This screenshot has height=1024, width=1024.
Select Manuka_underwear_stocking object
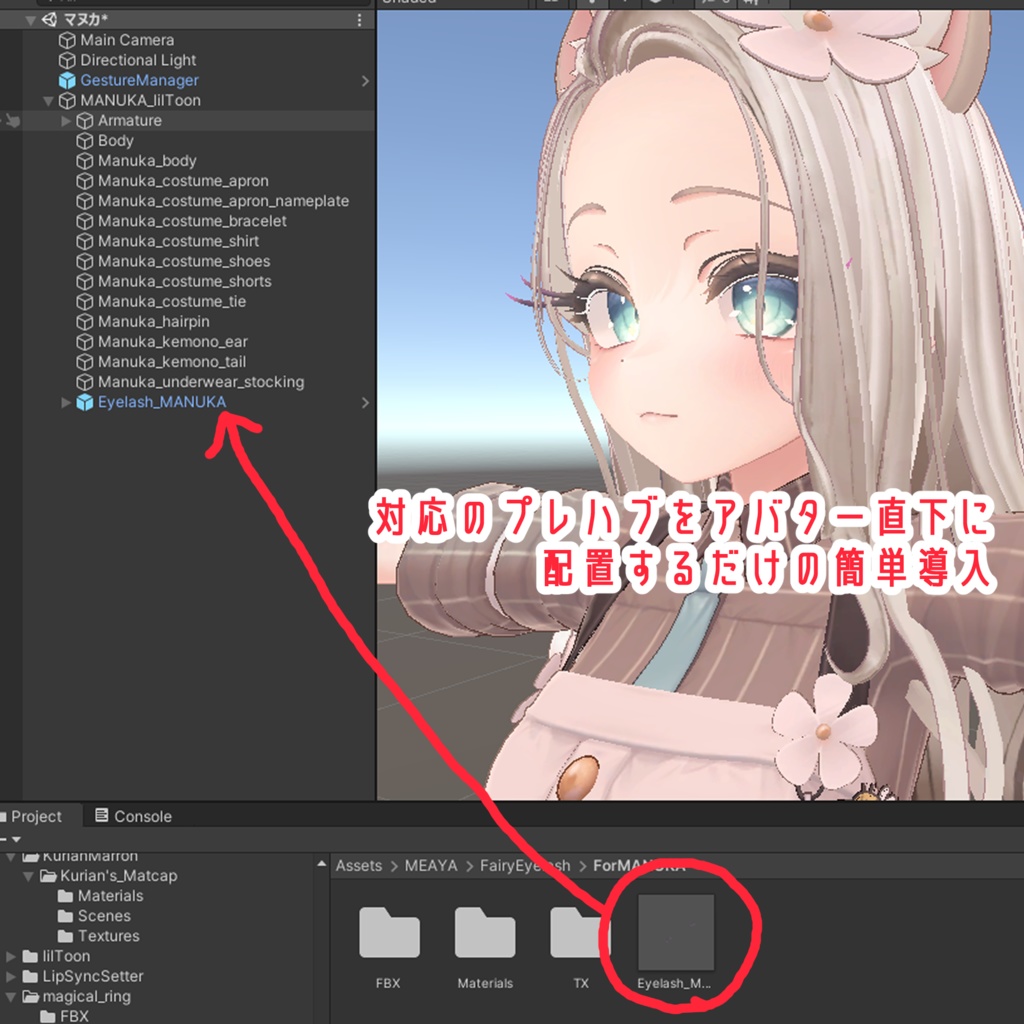click(201, 383)
